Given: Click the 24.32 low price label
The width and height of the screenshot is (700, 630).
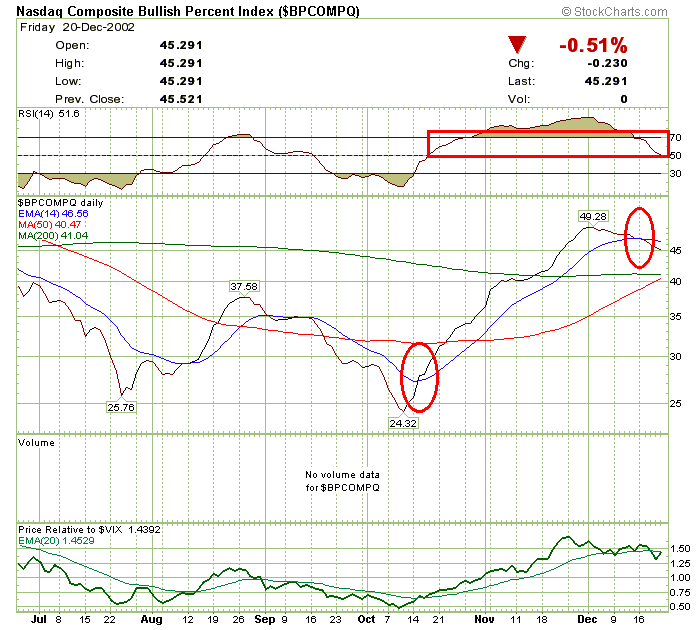Looking at the screenshot, I should (403, 423).
